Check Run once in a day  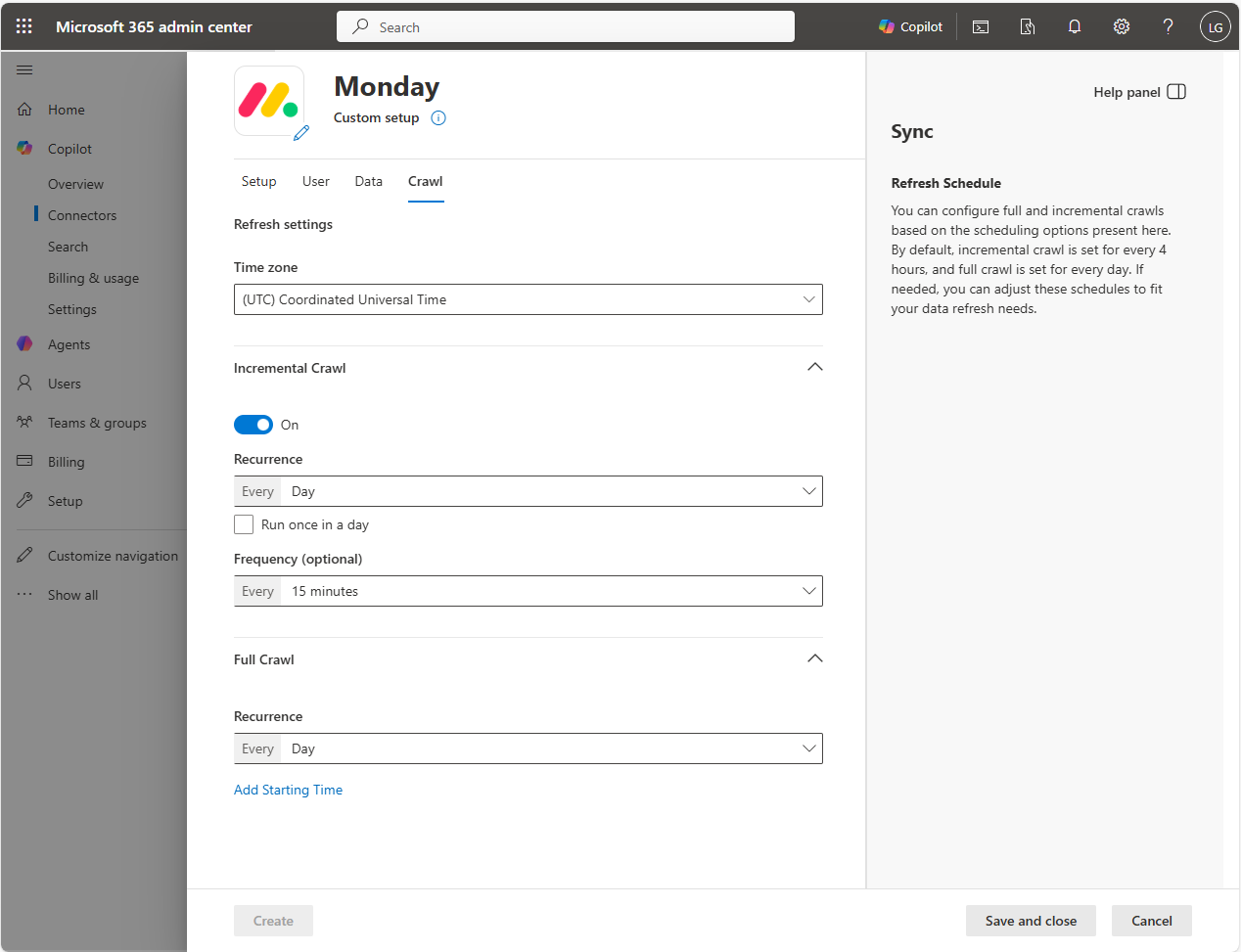pos(244,524)
